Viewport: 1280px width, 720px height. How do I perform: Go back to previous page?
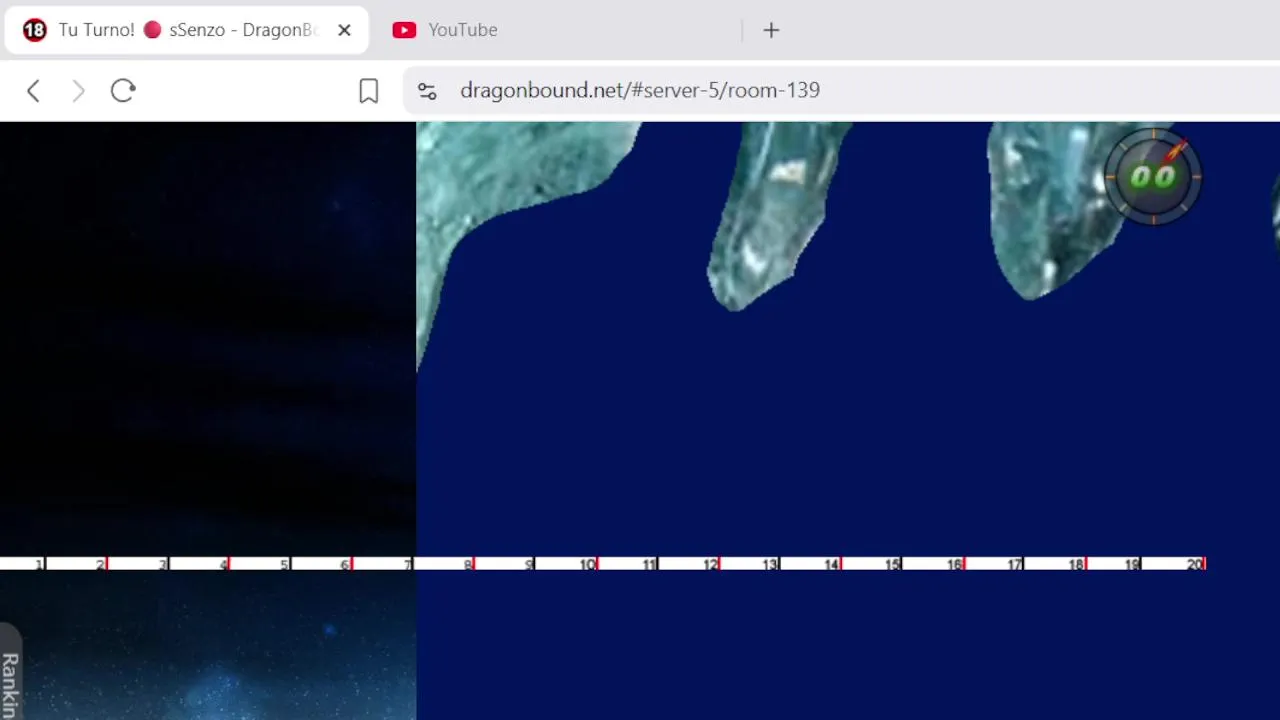coord(33,91)
